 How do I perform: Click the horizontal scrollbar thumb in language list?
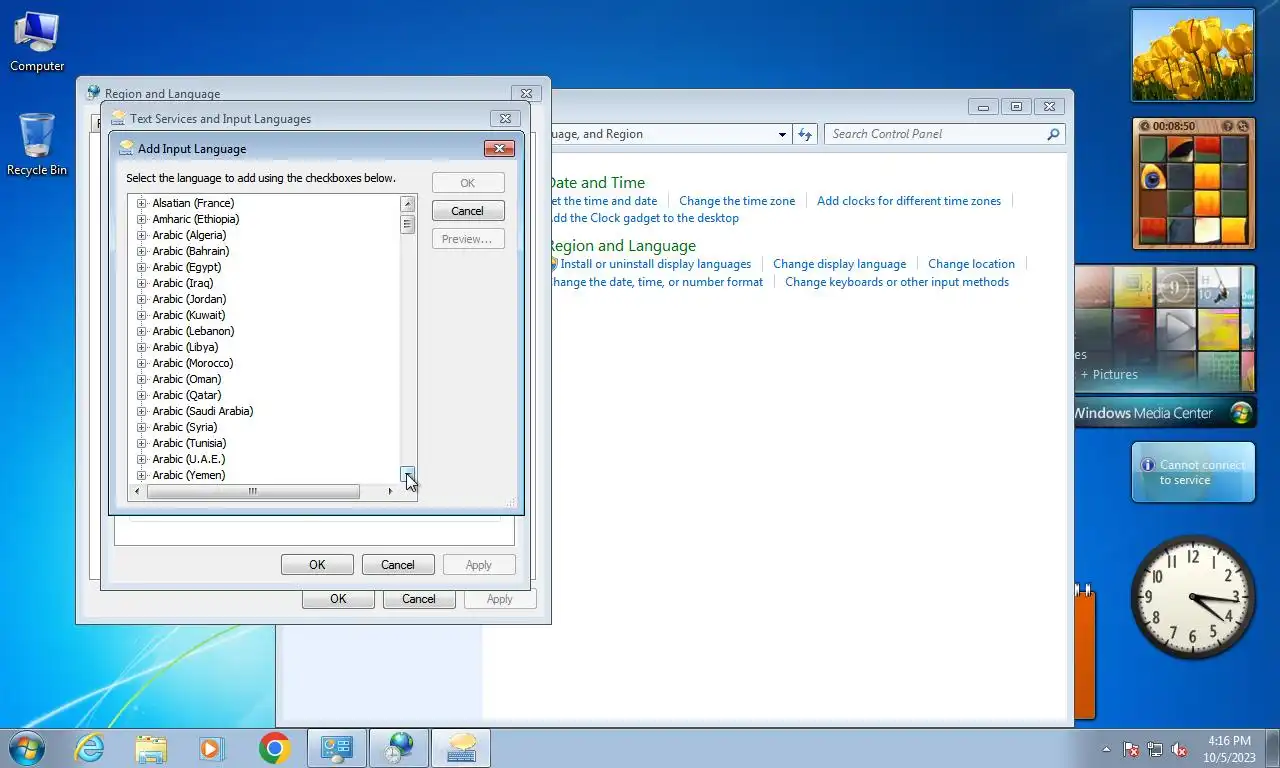pos(253,491)
